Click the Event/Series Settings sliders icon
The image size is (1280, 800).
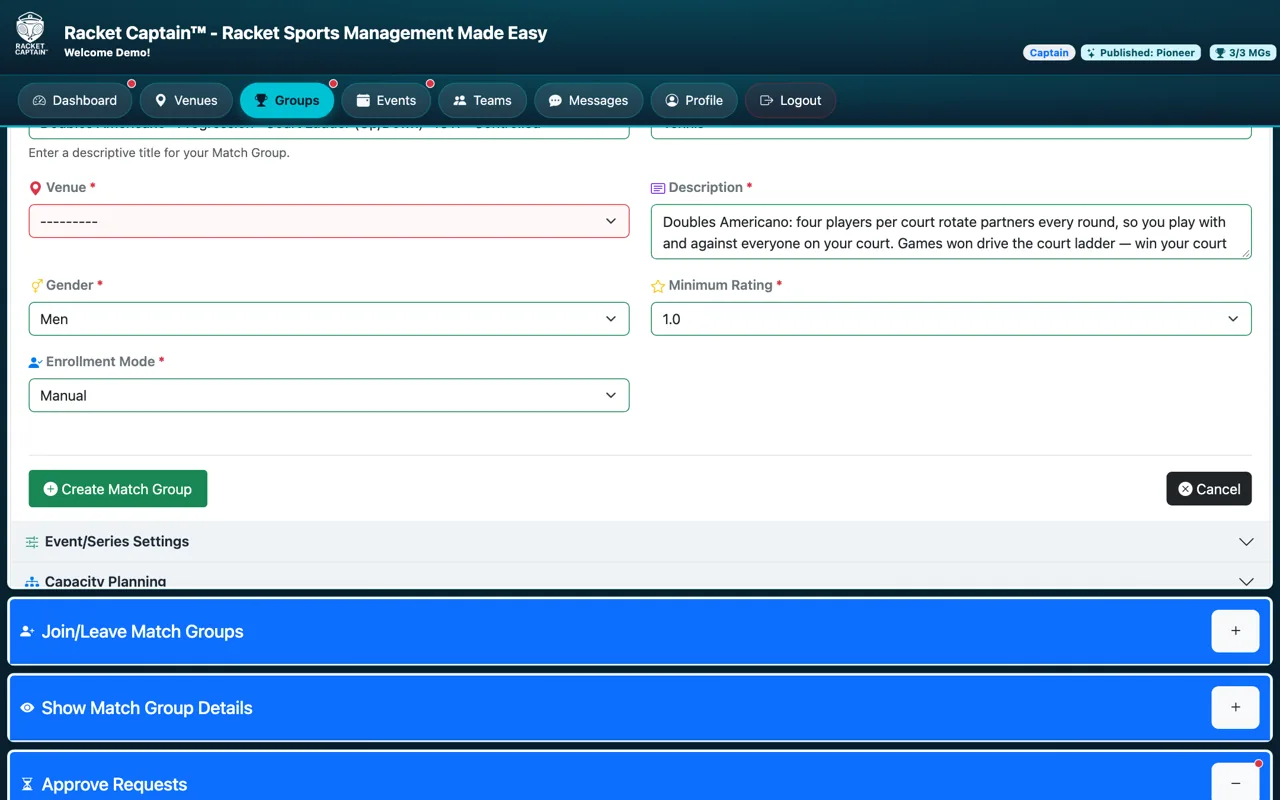click(32, 542)
